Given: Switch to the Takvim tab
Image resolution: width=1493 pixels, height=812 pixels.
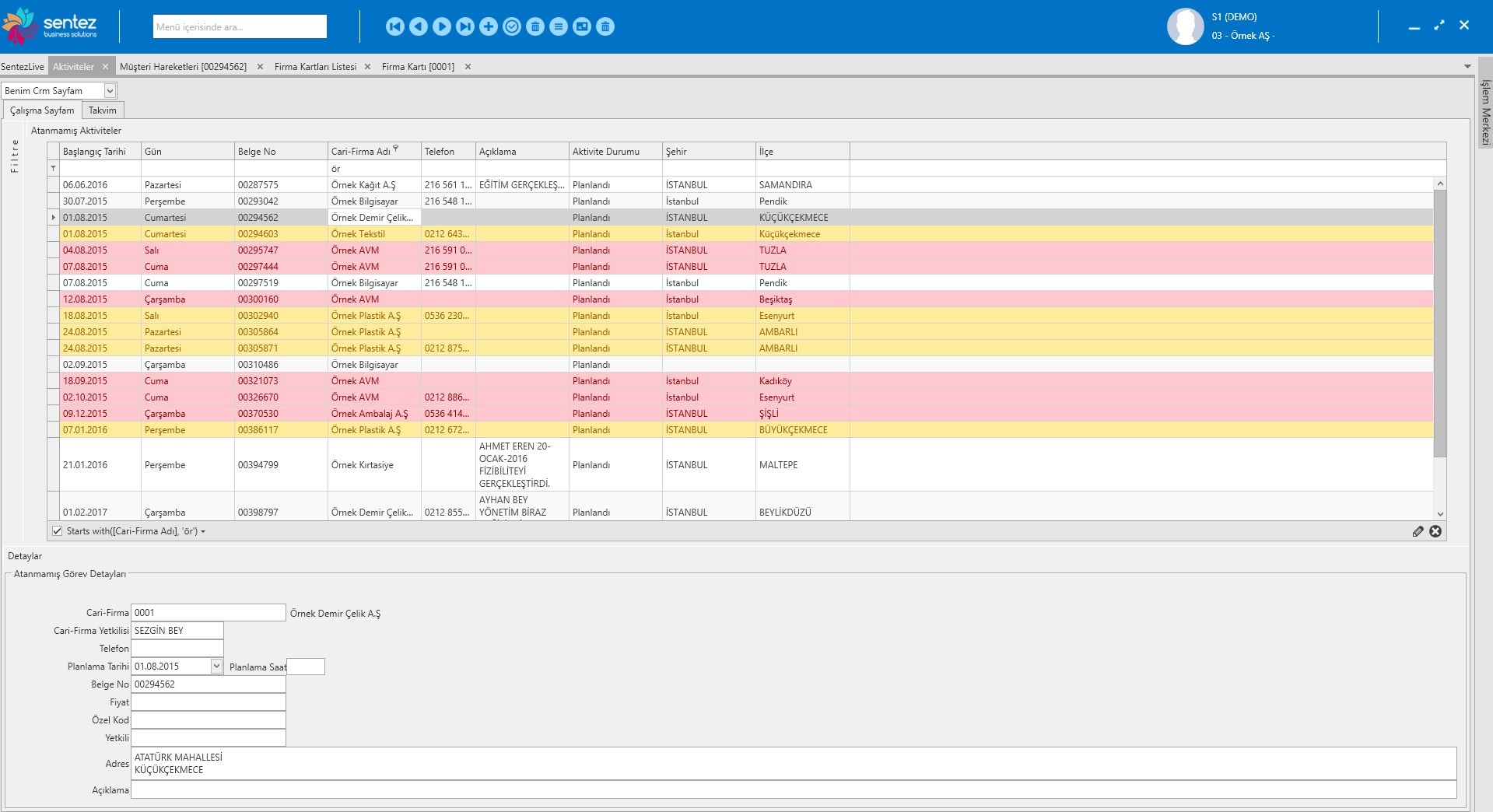Looking at the screenshot, I should (x=102, y=110).
